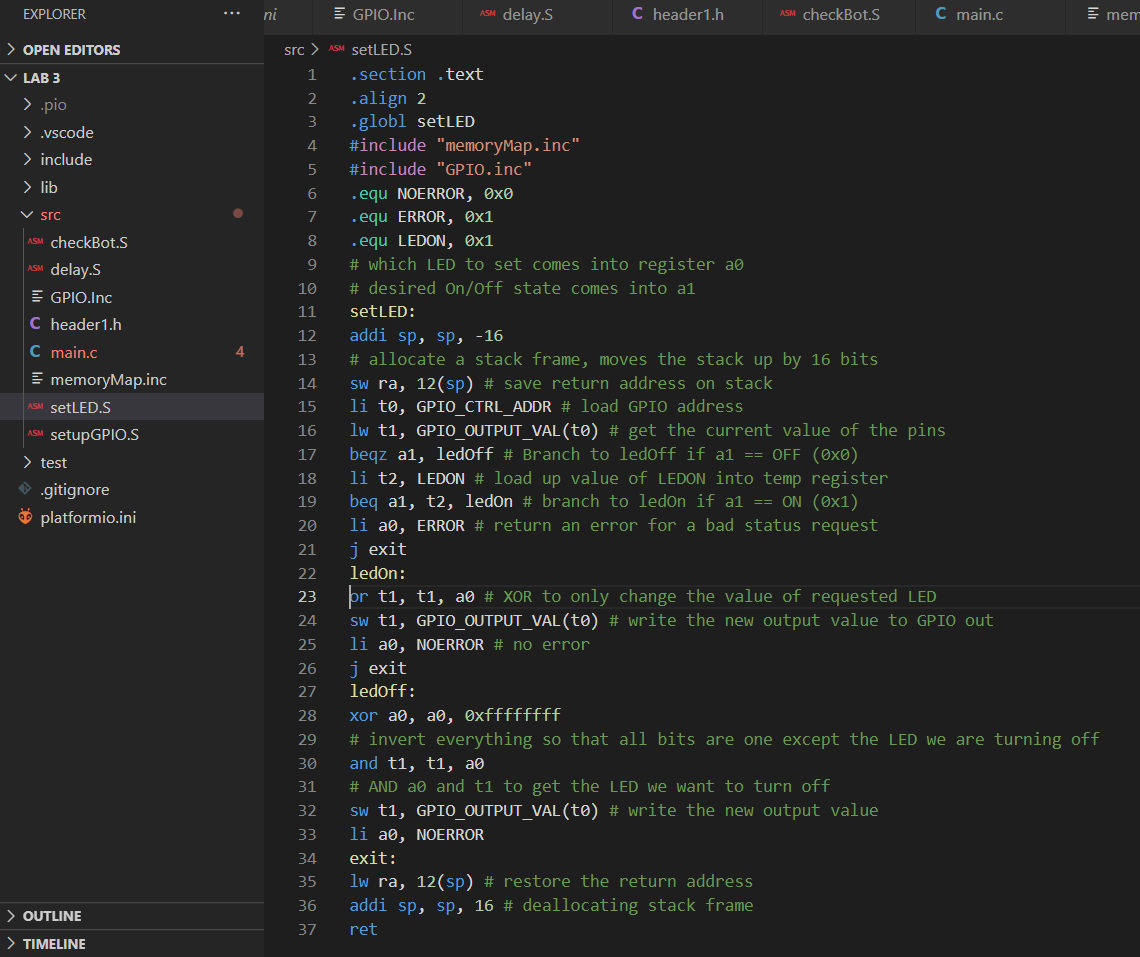Image resolution: width=1140 pixels, height=957 pixels.
Task: Click the ledOn: label in code
Action: [377, 573]
